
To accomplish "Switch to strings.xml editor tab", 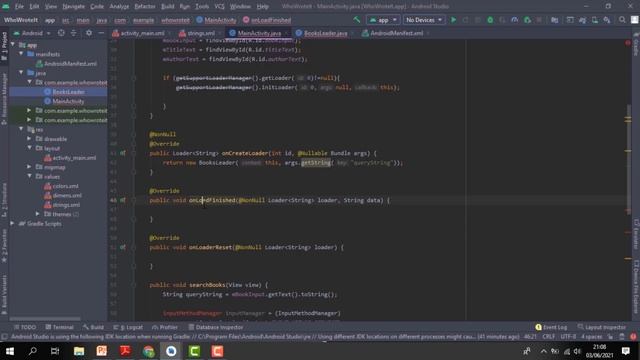I will tap(197, 33).
